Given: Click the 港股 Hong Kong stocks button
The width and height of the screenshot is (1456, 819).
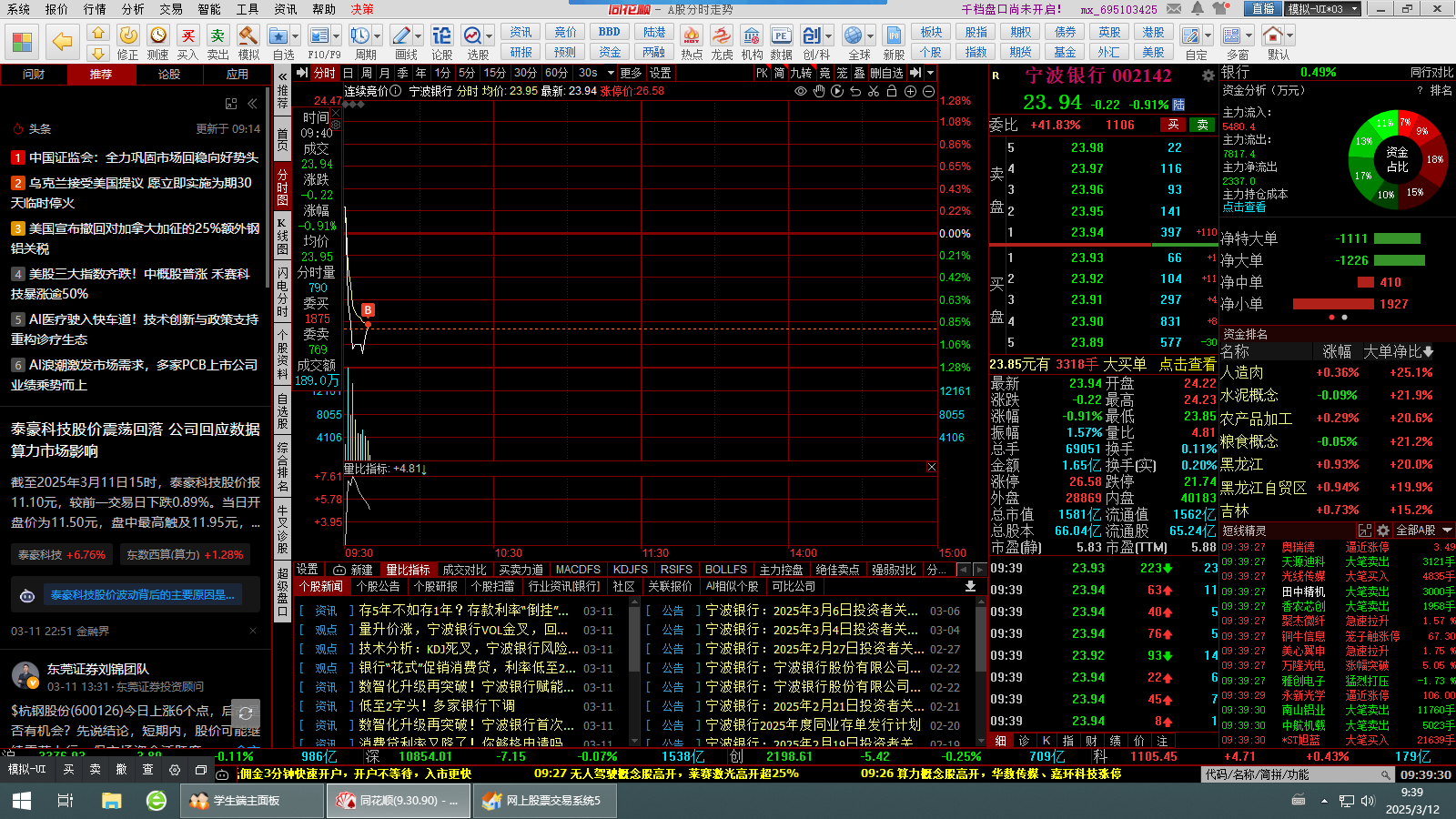Looking at the screenshot, I should point(1153,33).
